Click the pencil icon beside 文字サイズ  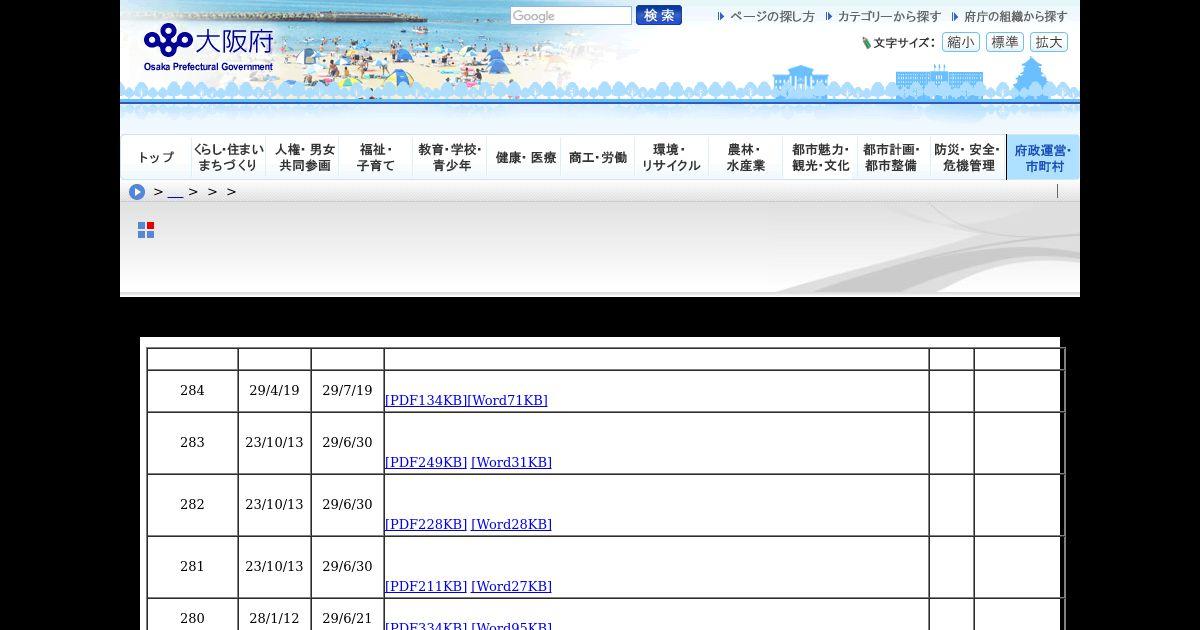click(866, 43)
